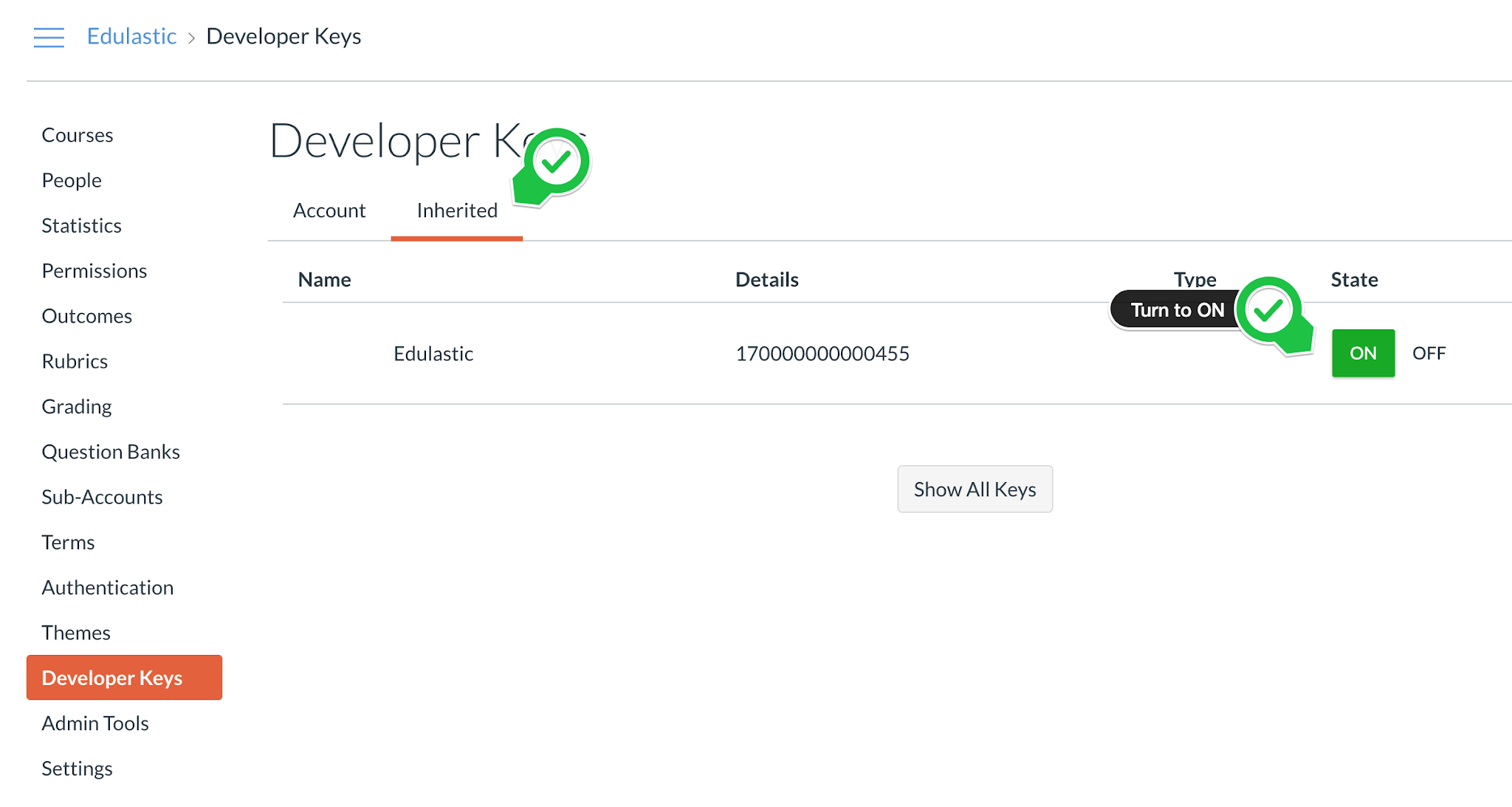The width and height of the screenshot is (1512, 807).
Task: Open Sub-Accounts in the sidebar
Action: 102,497
